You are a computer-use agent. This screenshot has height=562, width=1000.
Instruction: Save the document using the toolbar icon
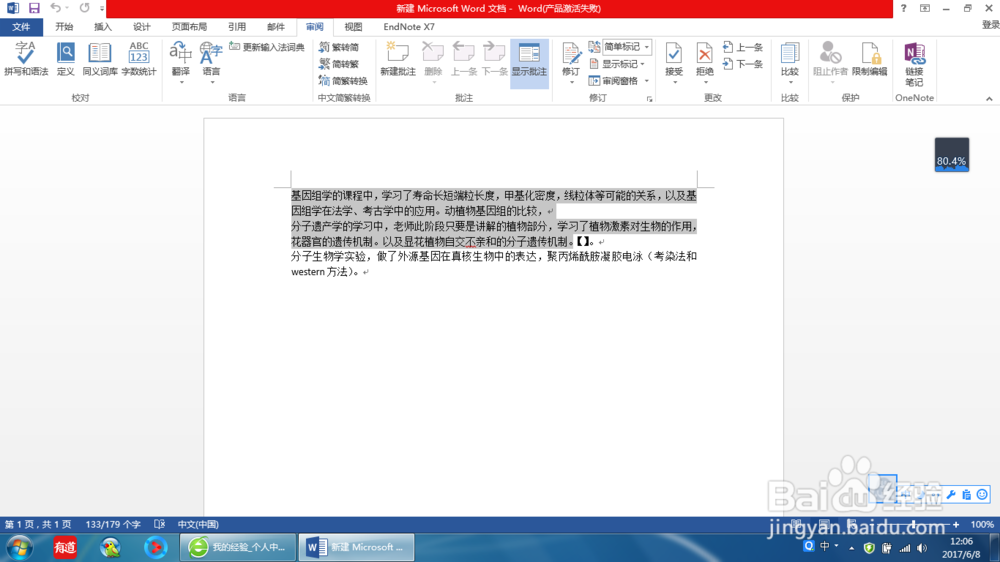click(34, 8)
